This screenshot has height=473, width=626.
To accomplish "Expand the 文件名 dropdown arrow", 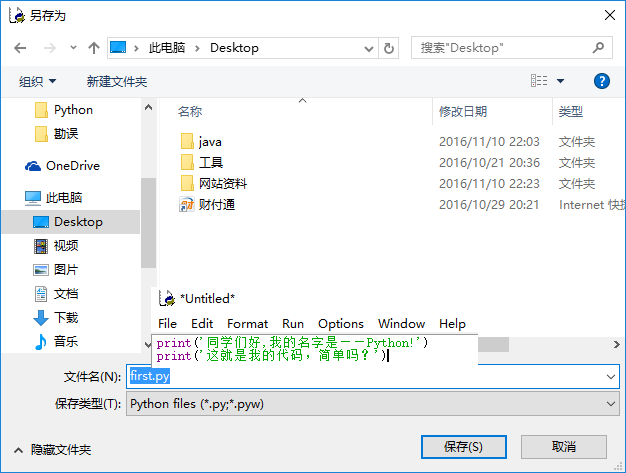I will (611, 377).
